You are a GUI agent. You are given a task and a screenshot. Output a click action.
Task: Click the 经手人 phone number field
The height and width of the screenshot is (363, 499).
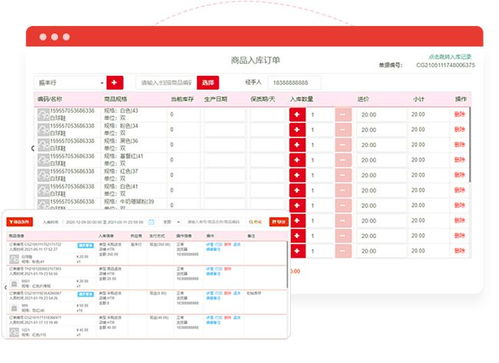pyautogui.click(x=295, y=83)
